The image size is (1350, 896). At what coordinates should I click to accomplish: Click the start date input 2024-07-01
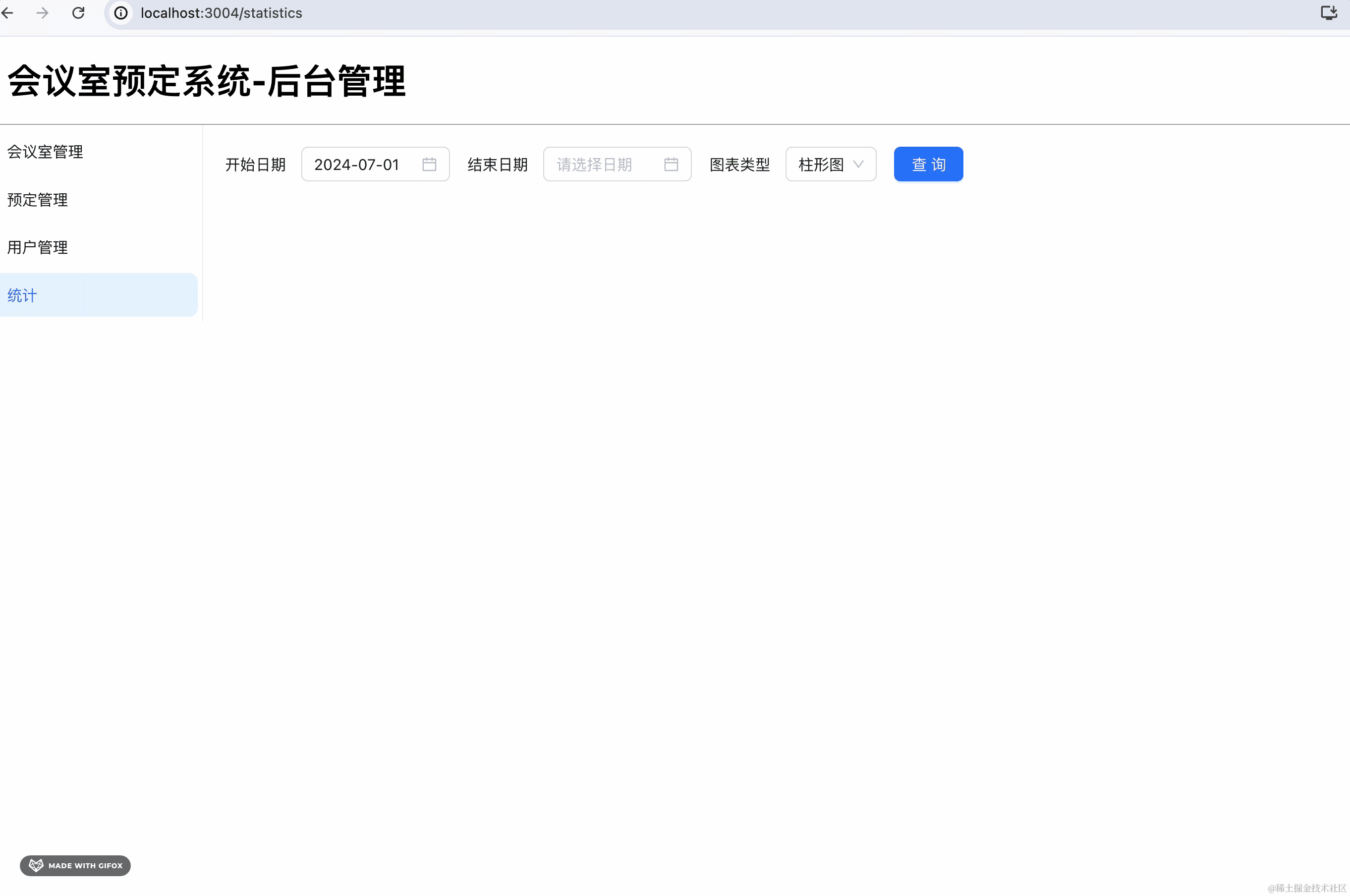point(357,165)
